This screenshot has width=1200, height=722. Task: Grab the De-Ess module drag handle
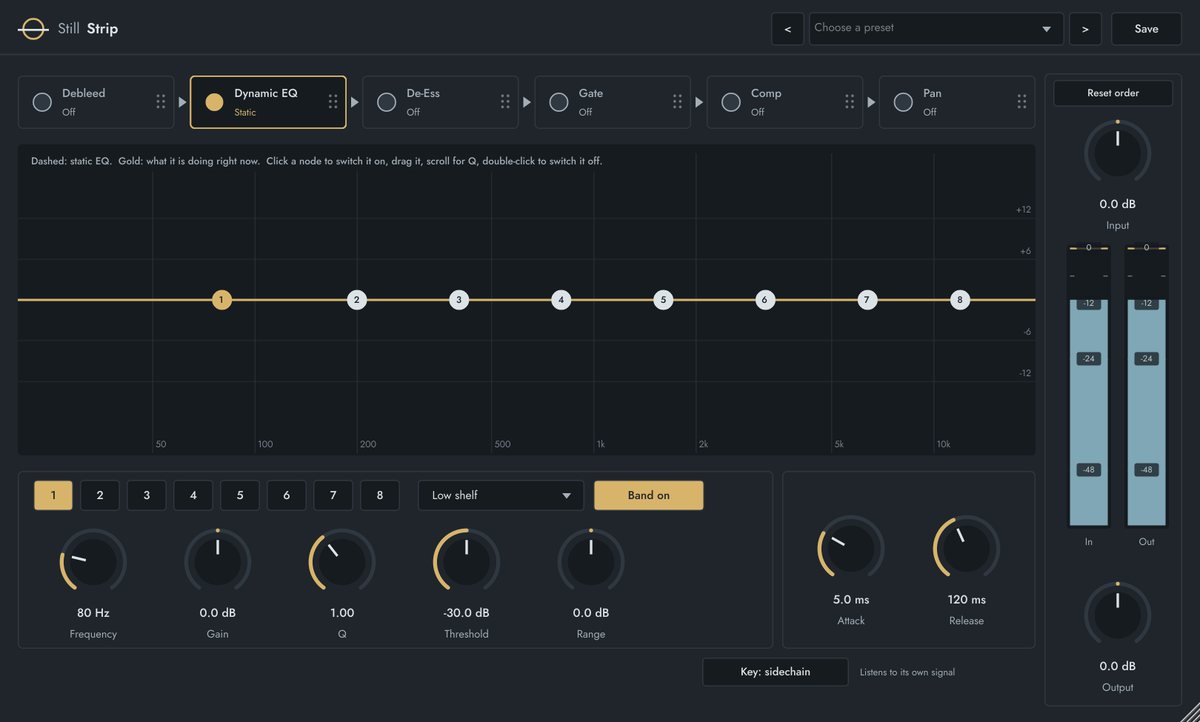(x=505, y=102)
